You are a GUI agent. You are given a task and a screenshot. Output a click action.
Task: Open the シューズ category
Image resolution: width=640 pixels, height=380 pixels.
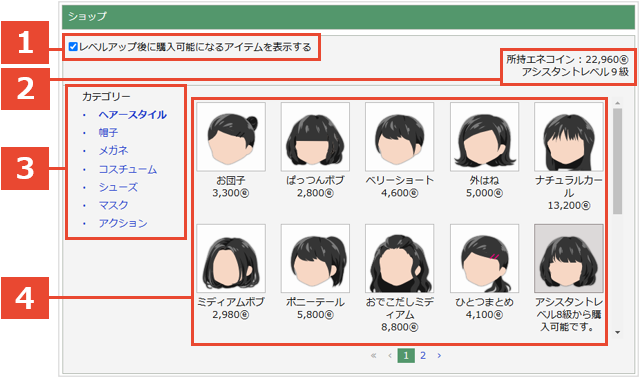tap(118, 187)
